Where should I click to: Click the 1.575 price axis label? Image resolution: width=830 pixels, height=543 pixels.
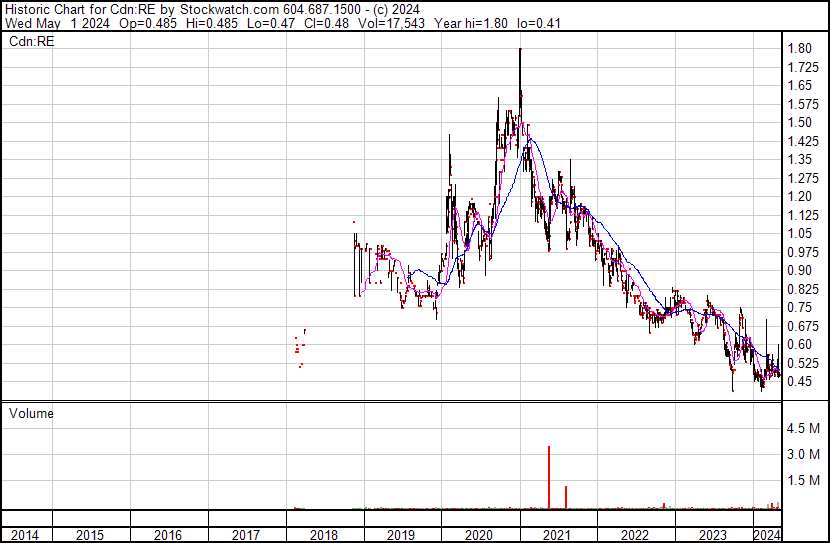click(803, 104)
